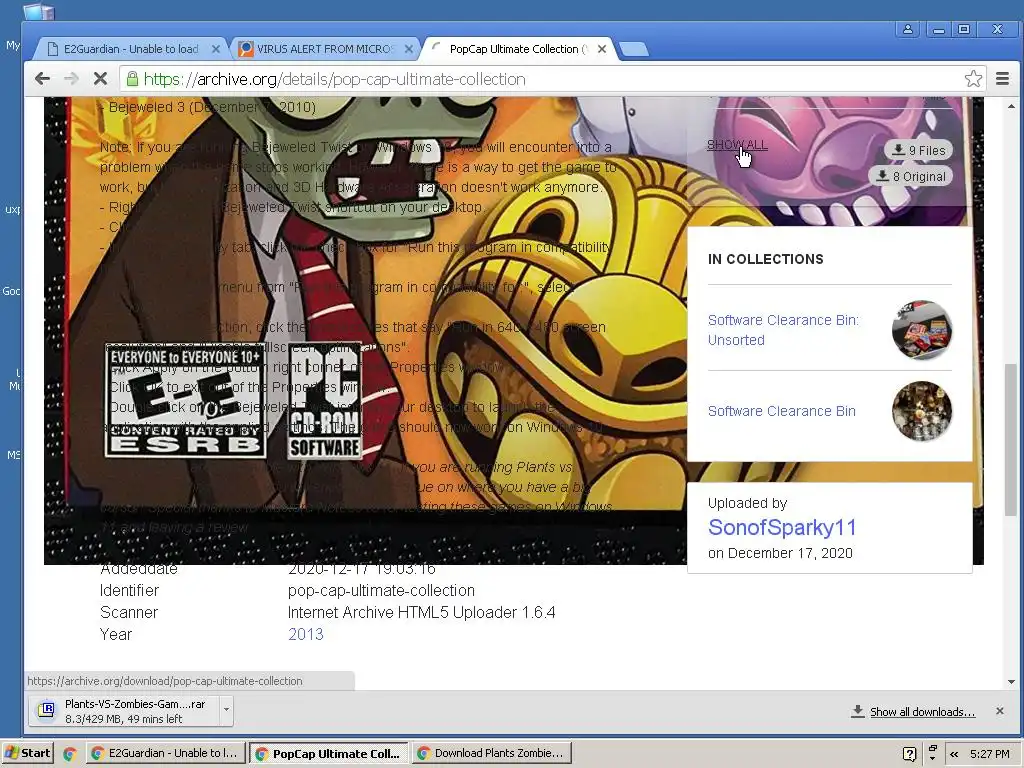Click the ESRB rating badge on cover image

185,400
